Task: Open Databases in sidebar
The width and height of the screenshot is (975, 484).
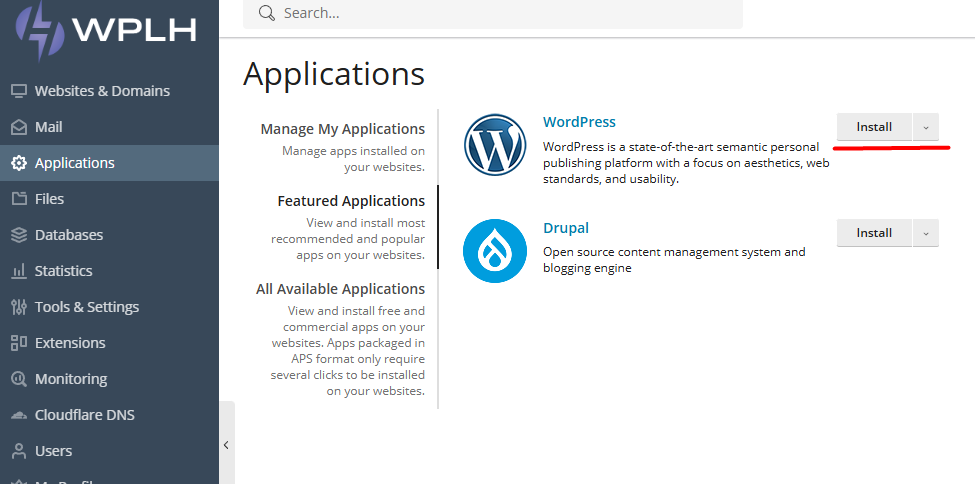Action: click(109, 235)
